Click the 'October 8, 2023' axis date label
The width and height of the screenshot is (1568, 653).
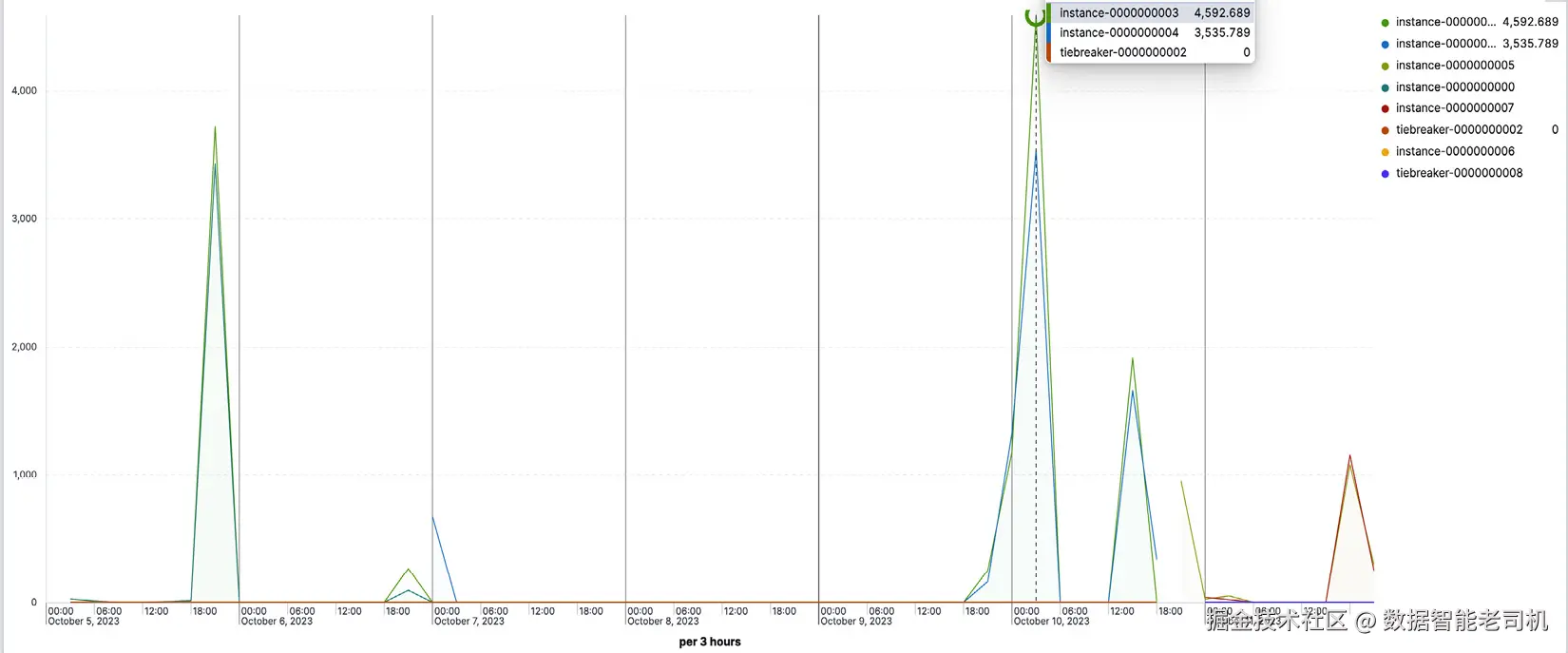pyautogui.click(x=663, y=622)
